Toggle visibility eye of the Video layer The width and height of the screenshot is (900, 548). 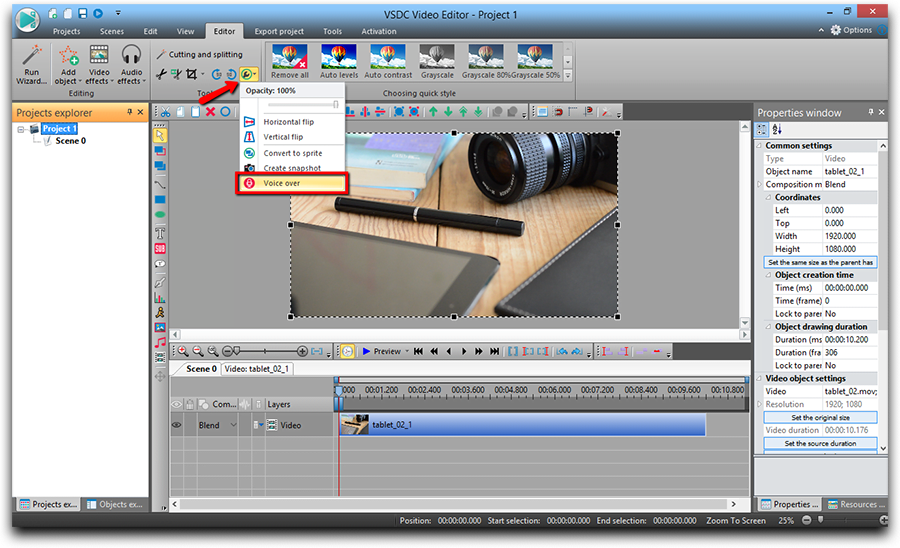click(177, 425)
